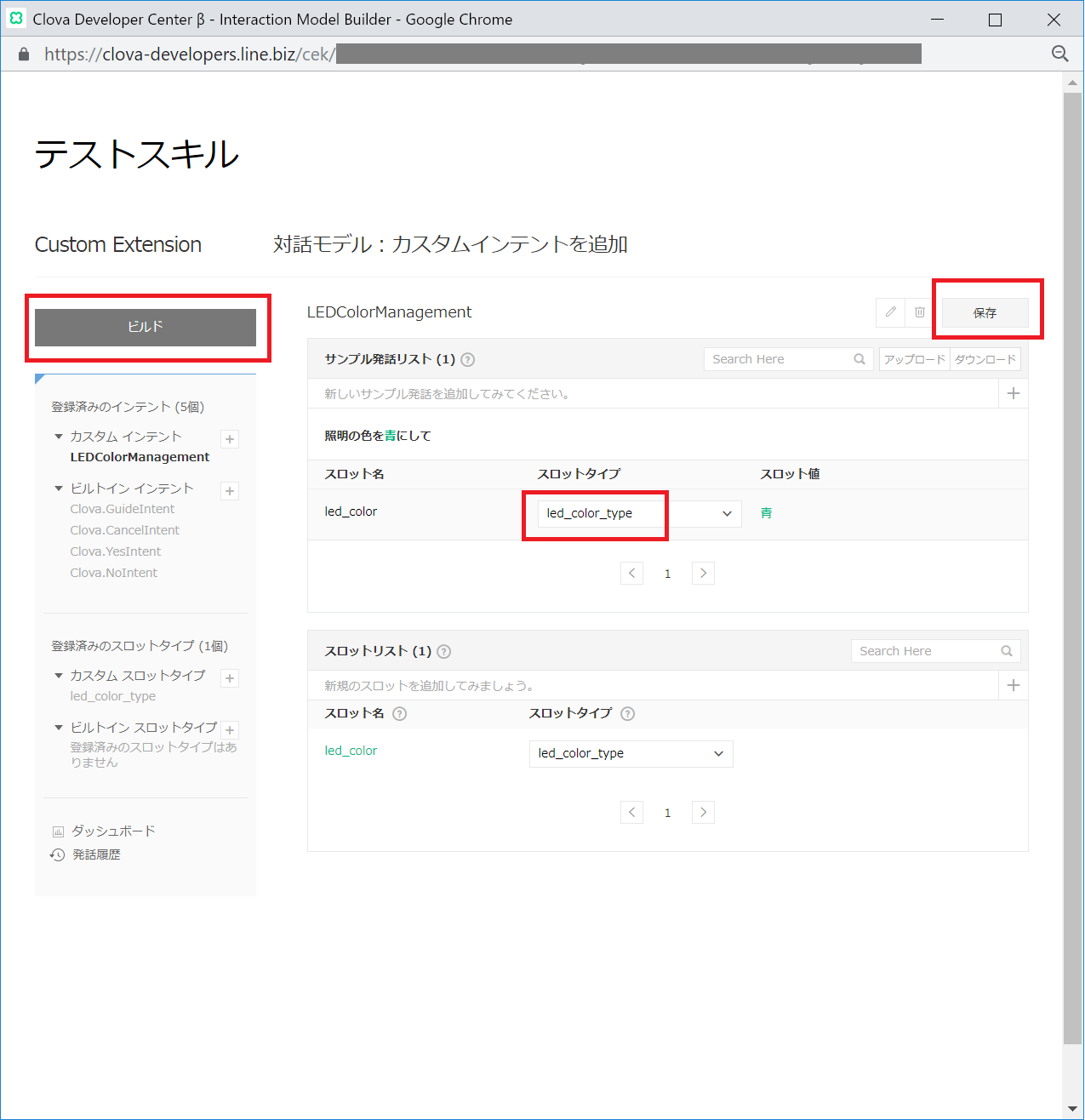
Task: Click help icon beside スロットリスト heading
Action: point(443,652)
